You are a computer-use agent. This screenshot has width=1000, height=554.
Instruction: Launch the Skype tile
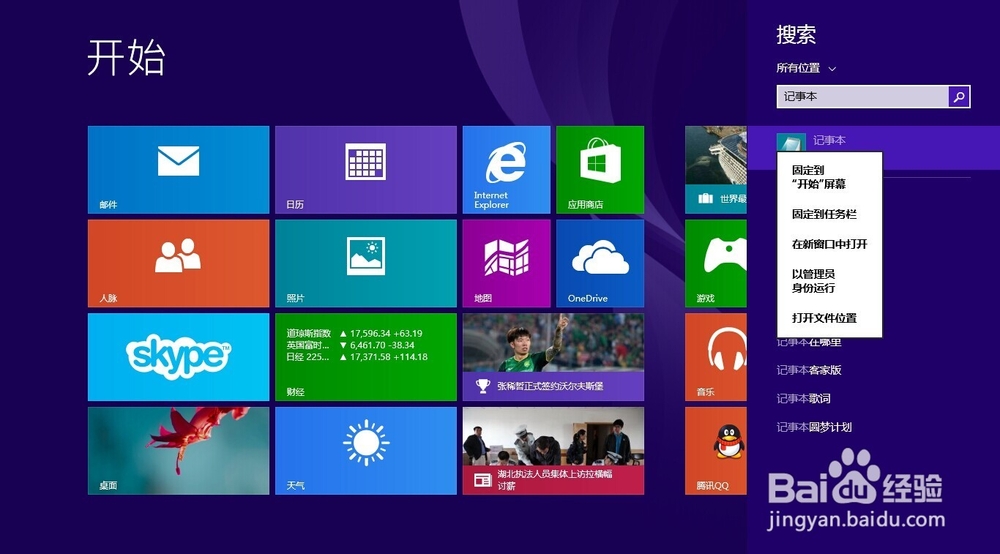[x=179, y=357]
